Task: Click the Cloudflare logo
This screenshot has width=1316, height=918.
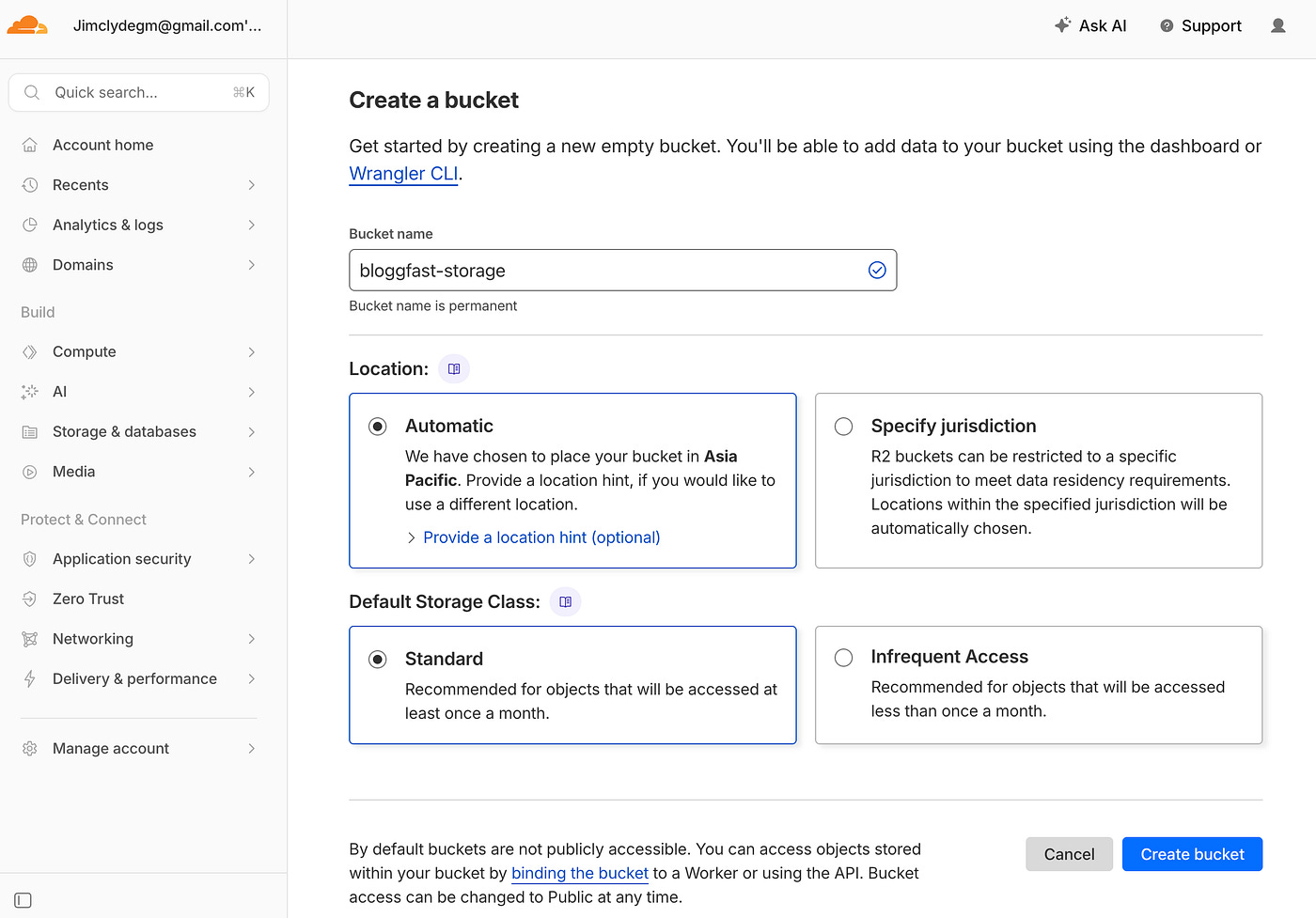Action: click(x=27, y=25)
